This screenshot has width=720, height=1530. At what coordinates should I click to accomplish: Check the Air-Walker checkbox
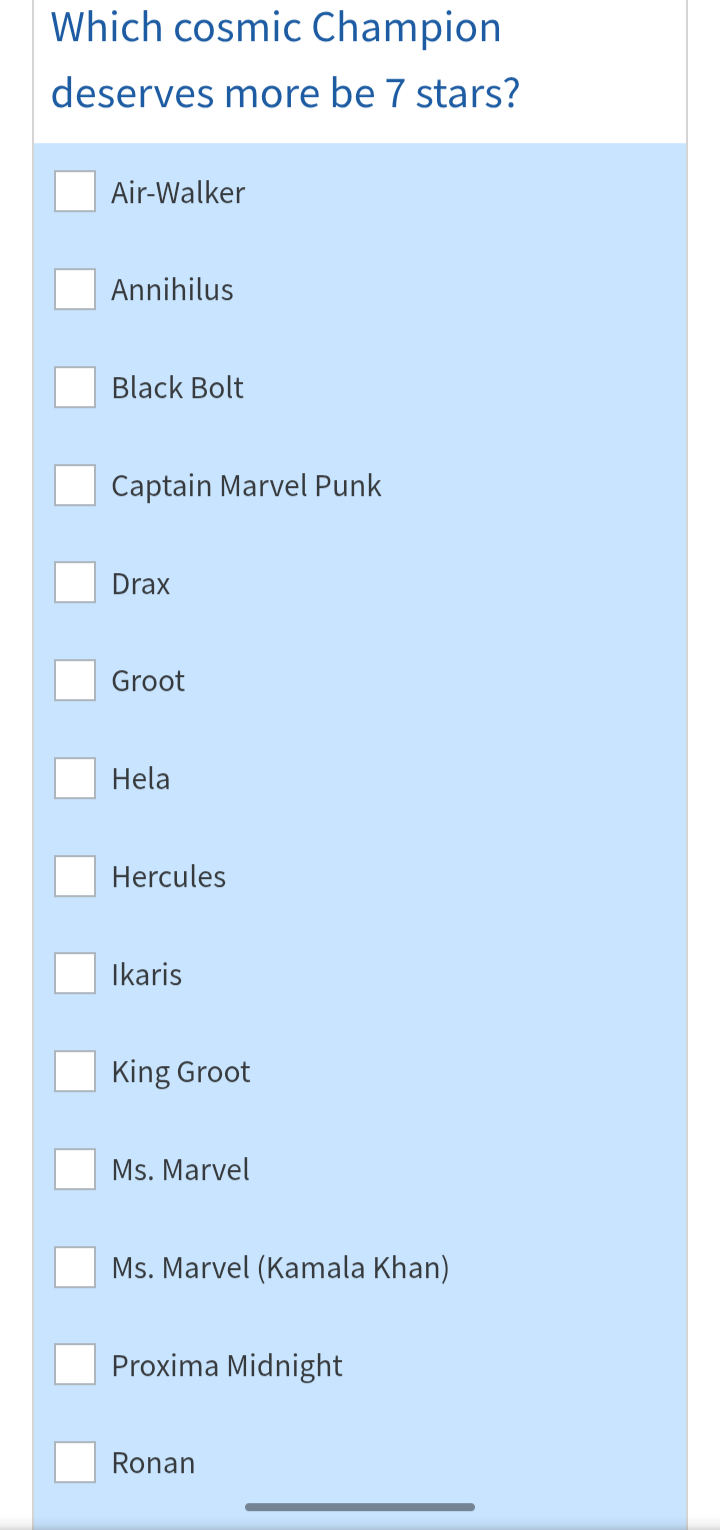tap(75, 192)
